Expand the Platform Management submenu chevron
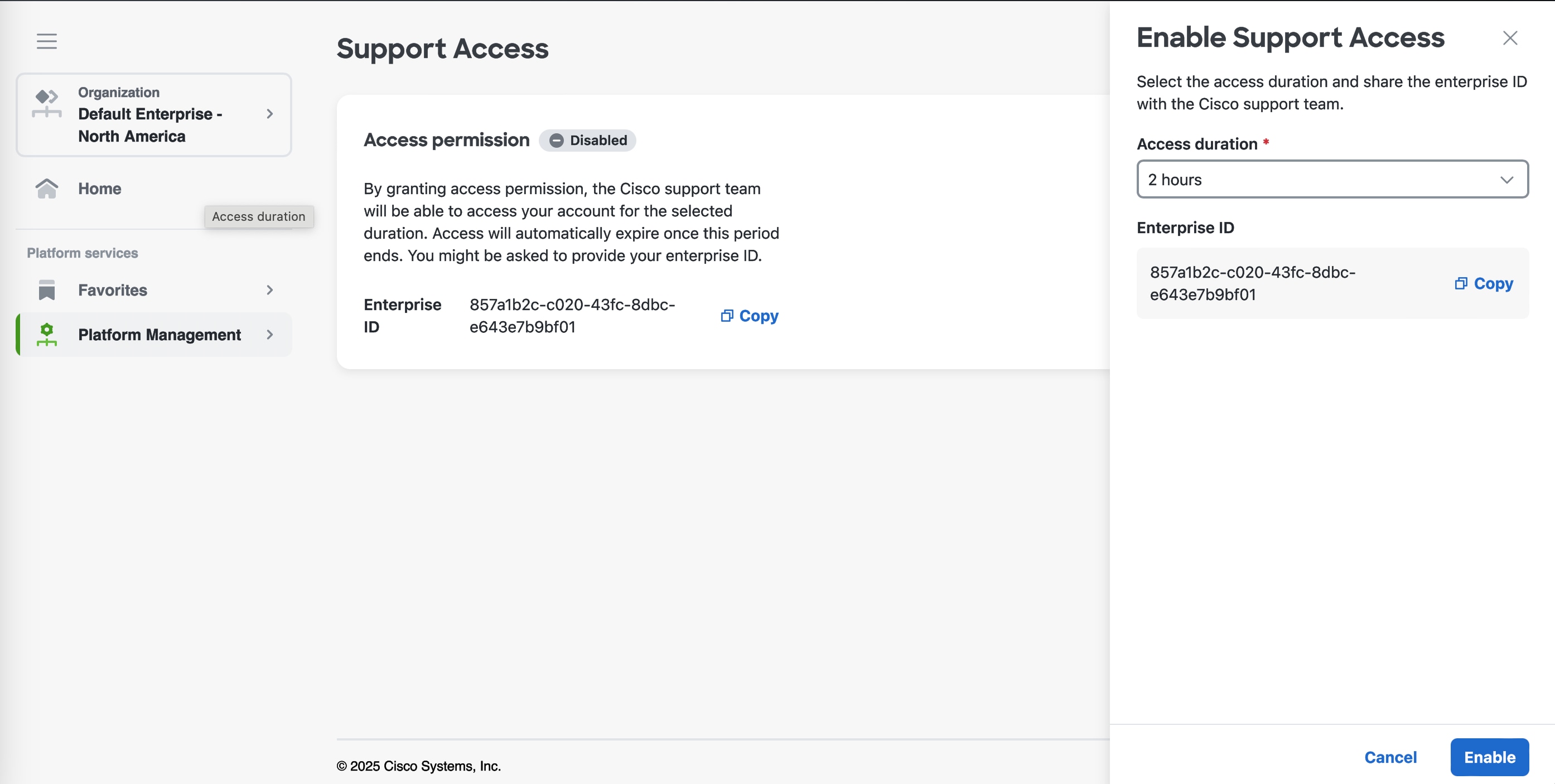1555x784 pixels. point(270,335)
